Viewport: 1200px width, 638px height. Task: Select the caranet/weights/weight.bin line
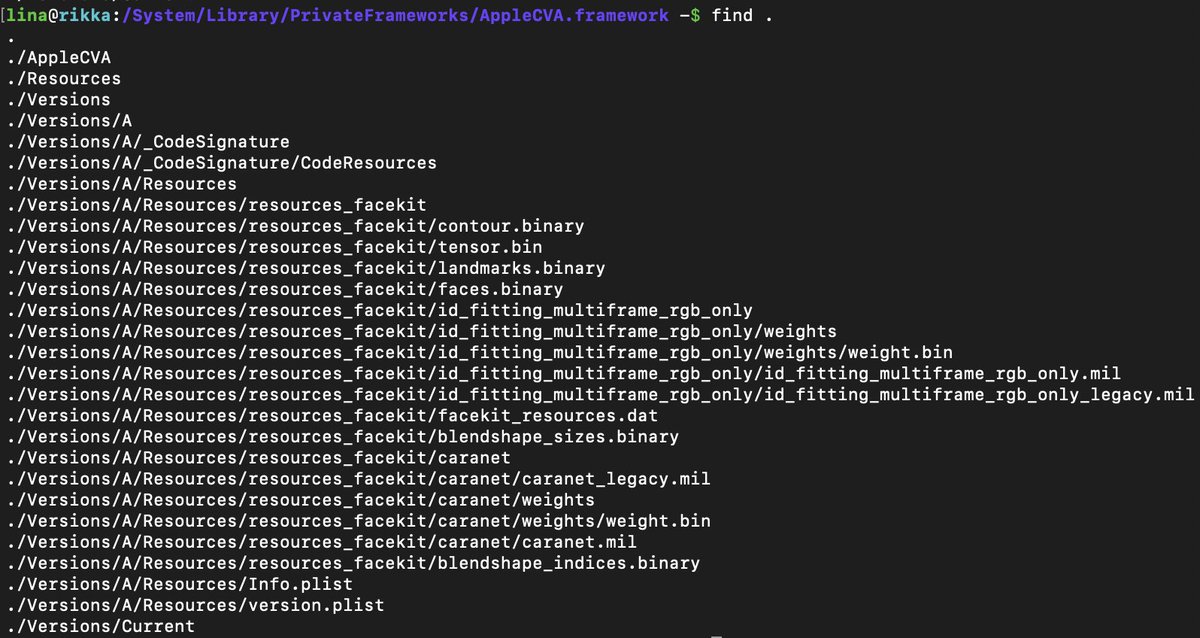[x=358, y=520]
